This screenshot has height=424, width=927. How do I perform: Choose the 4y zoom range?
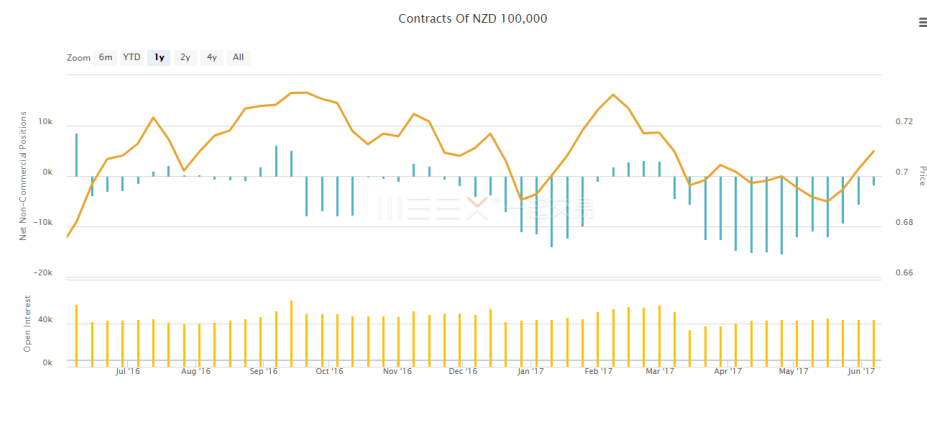point(212,57)
